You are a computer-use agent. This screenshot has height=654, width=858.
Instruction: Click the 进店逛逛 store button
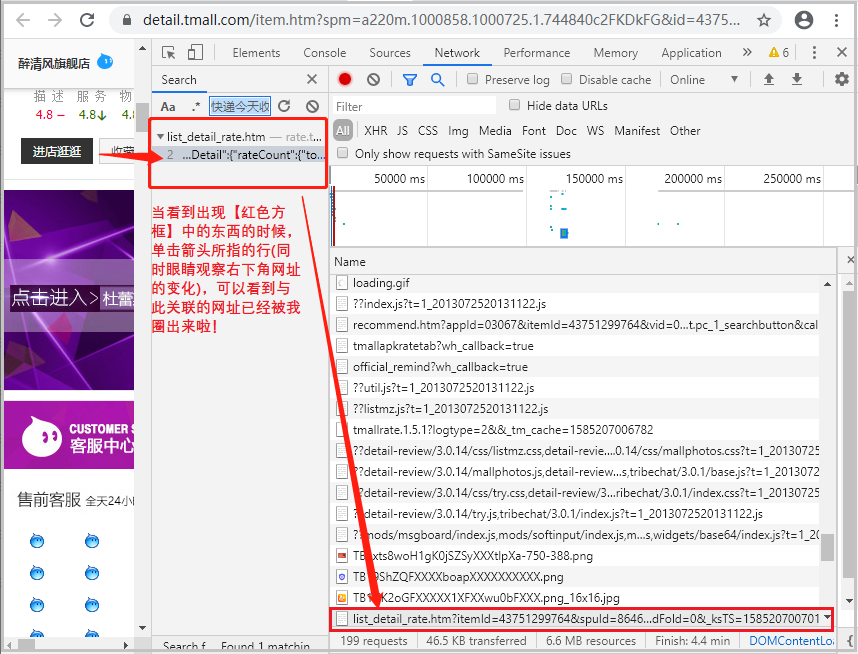[57, 151]
